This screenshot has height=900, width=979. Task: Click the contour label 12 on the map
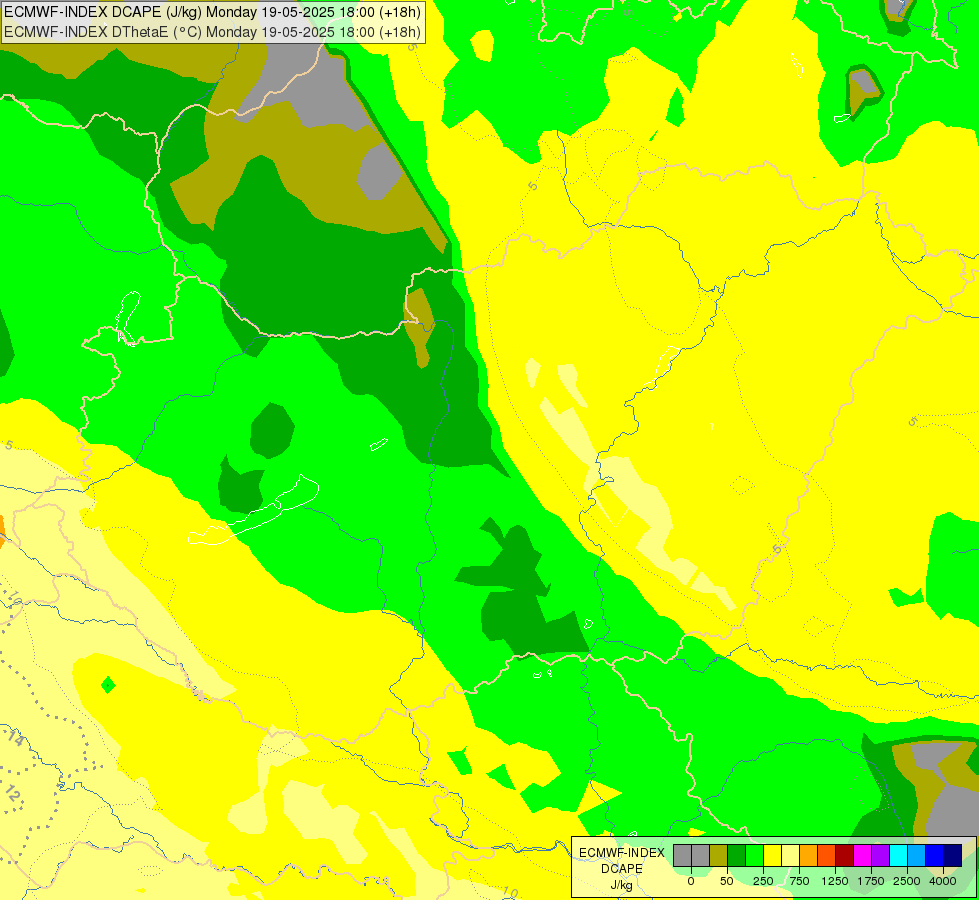[12, 794]
